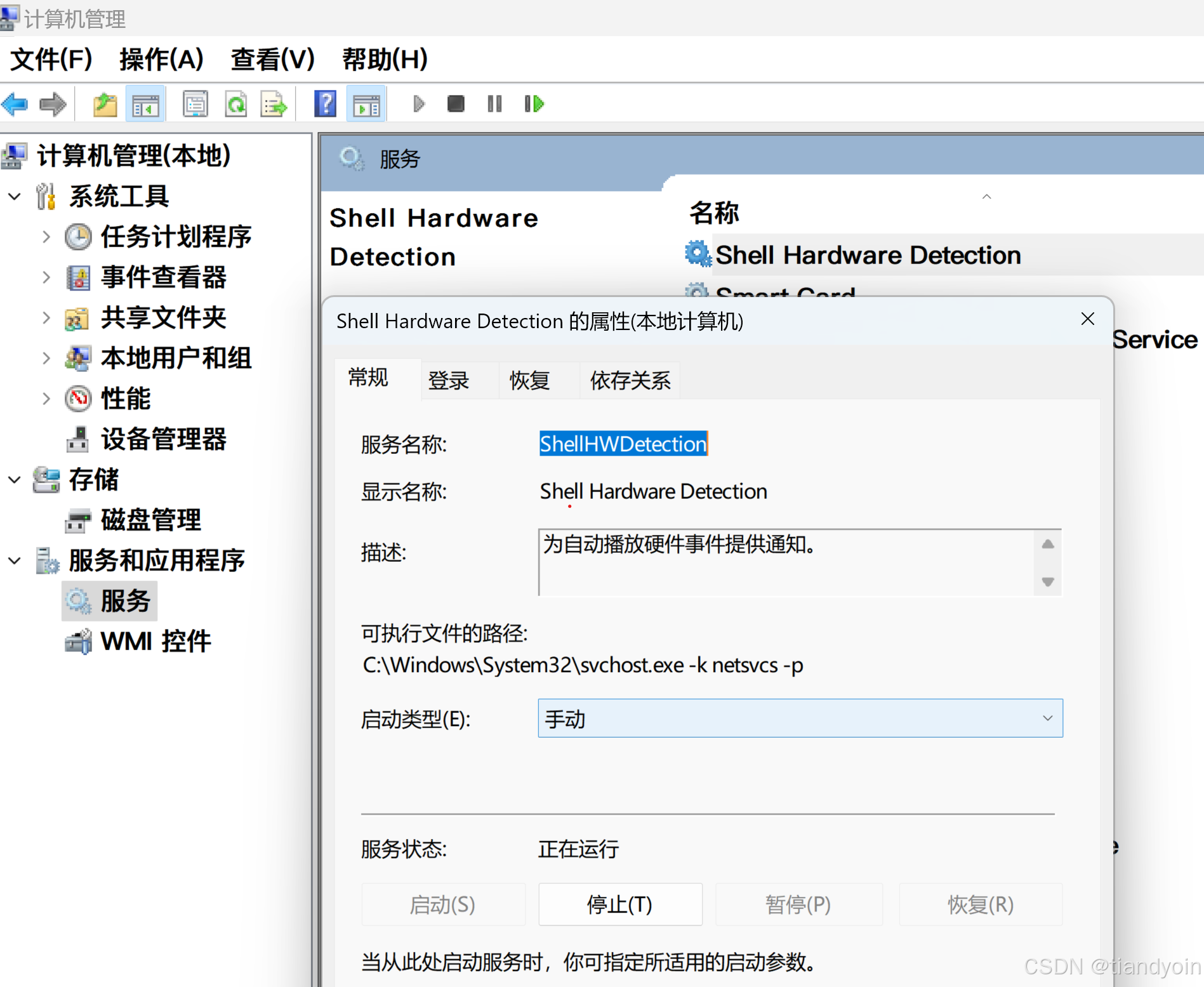Screen dimensions: 1204x987
Task: Expand the 事件查看器 chevron
Action: point(46,277)
